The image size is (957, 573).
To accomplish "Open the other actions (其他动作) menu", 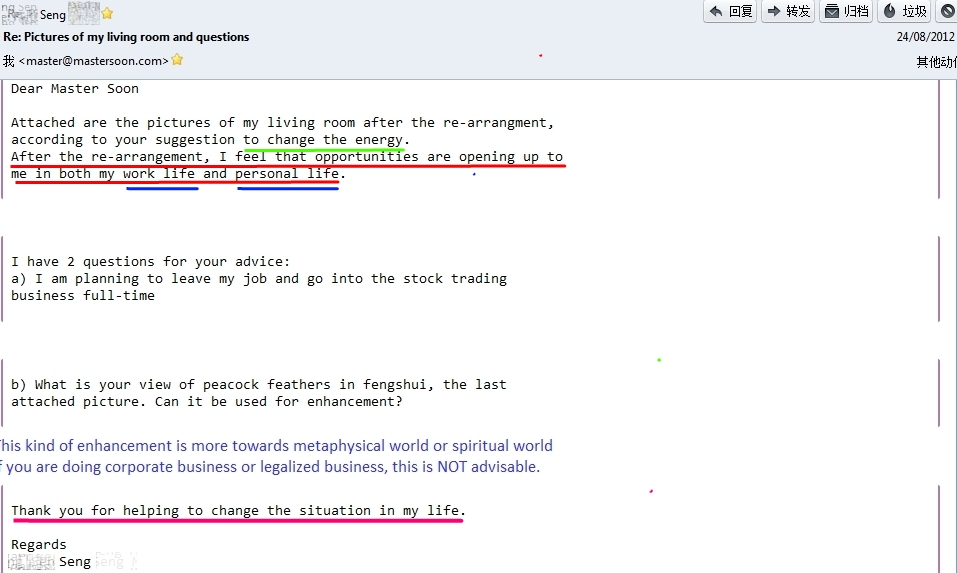I will [936, 61].
